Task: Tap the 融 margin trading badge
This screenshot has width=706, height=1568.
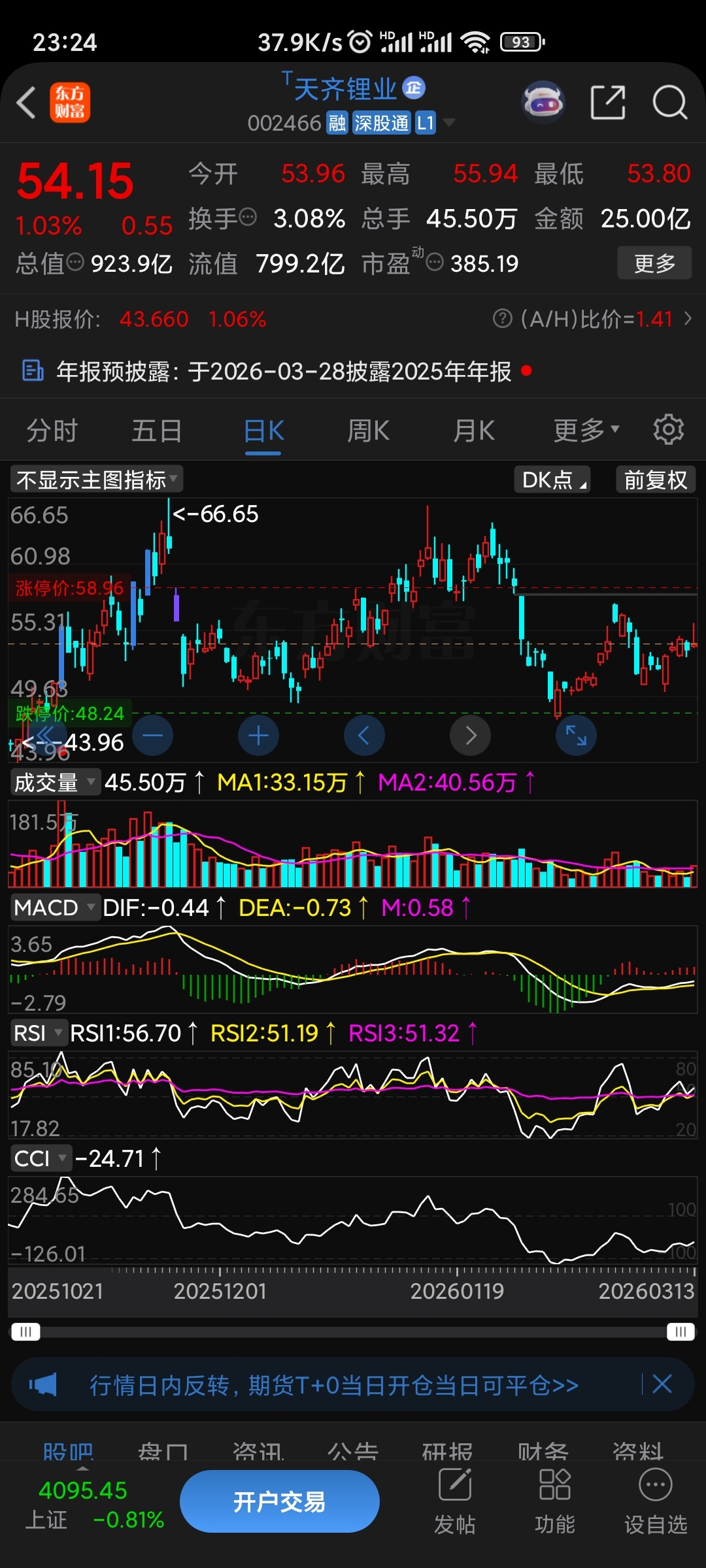Action: pyautogui.click(x=337, y=123)
